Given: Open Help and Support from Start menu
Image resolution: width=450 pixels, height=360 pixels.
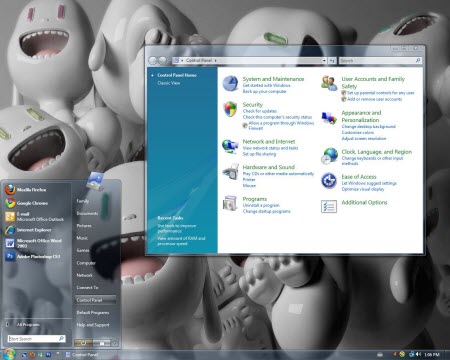Looking at the screenshot, I should pos(93,325).
